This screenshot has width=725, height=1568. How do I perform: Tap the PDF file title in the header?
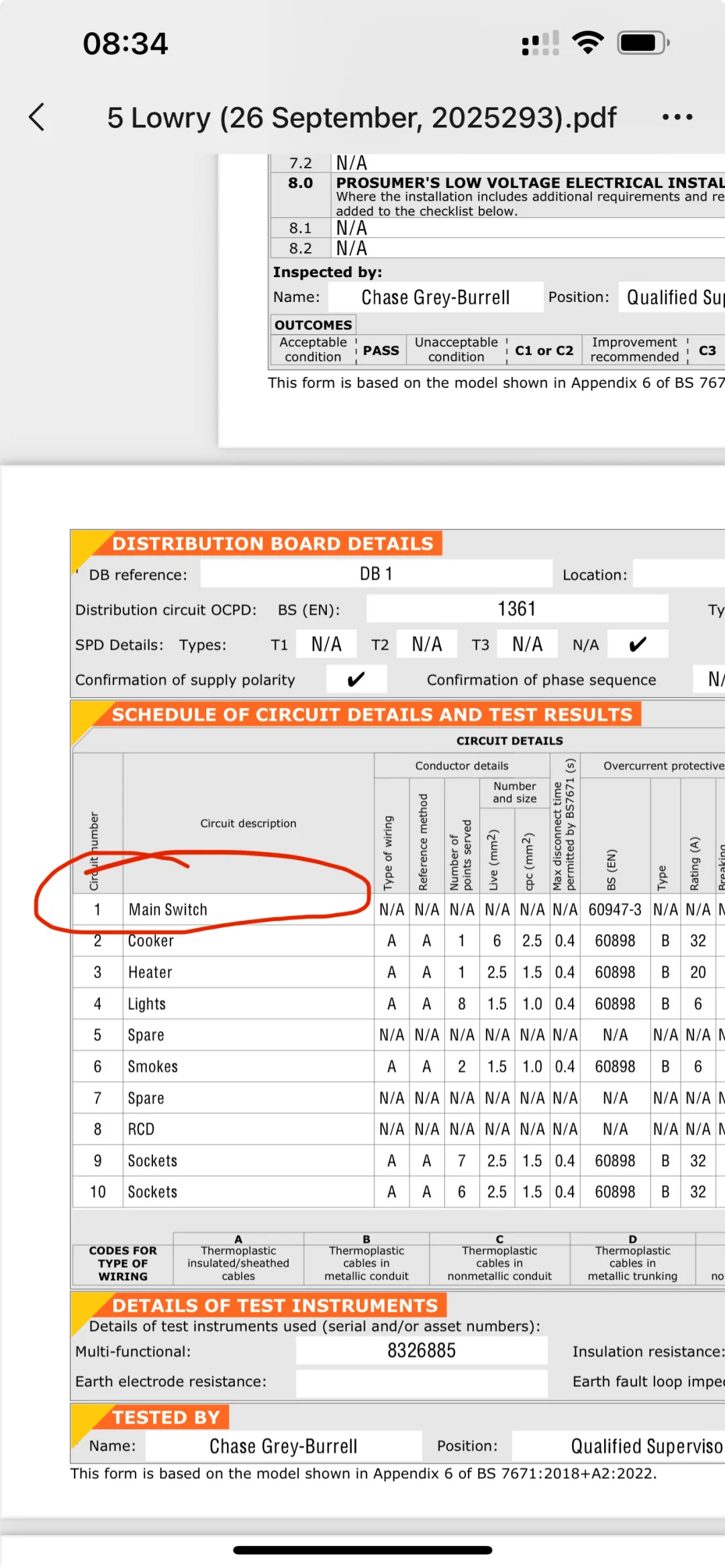coord(362,117)
